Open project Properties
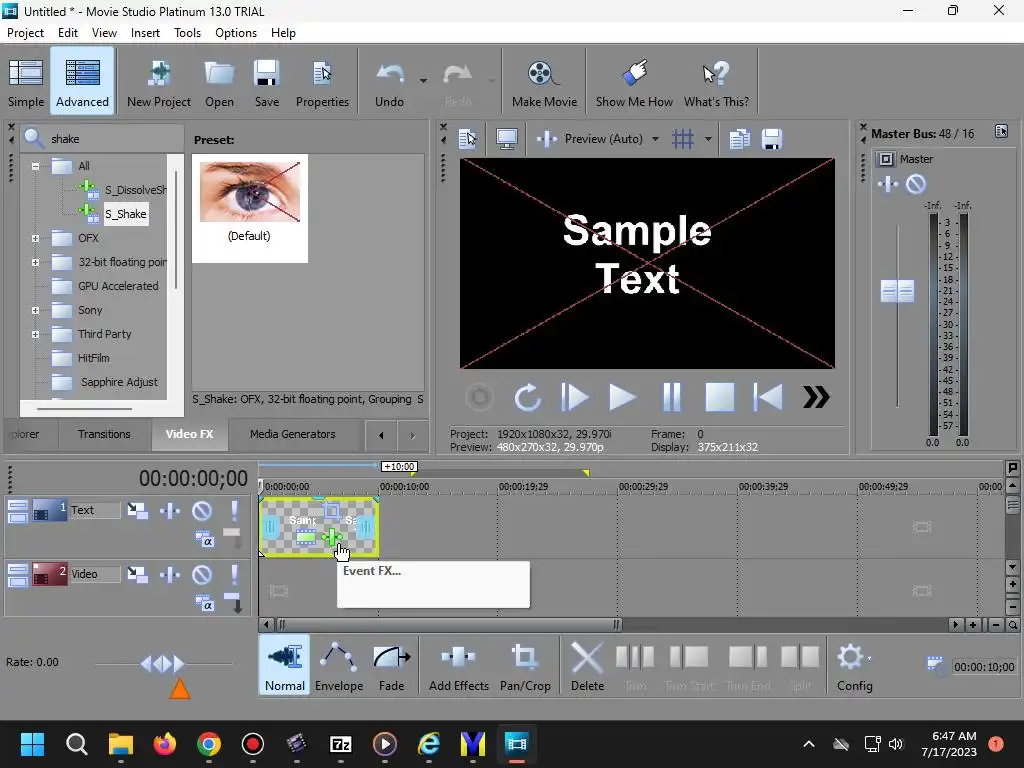The height and width of the screenshot is (768, 1024). pyautogui.click(x=322, y=82)
